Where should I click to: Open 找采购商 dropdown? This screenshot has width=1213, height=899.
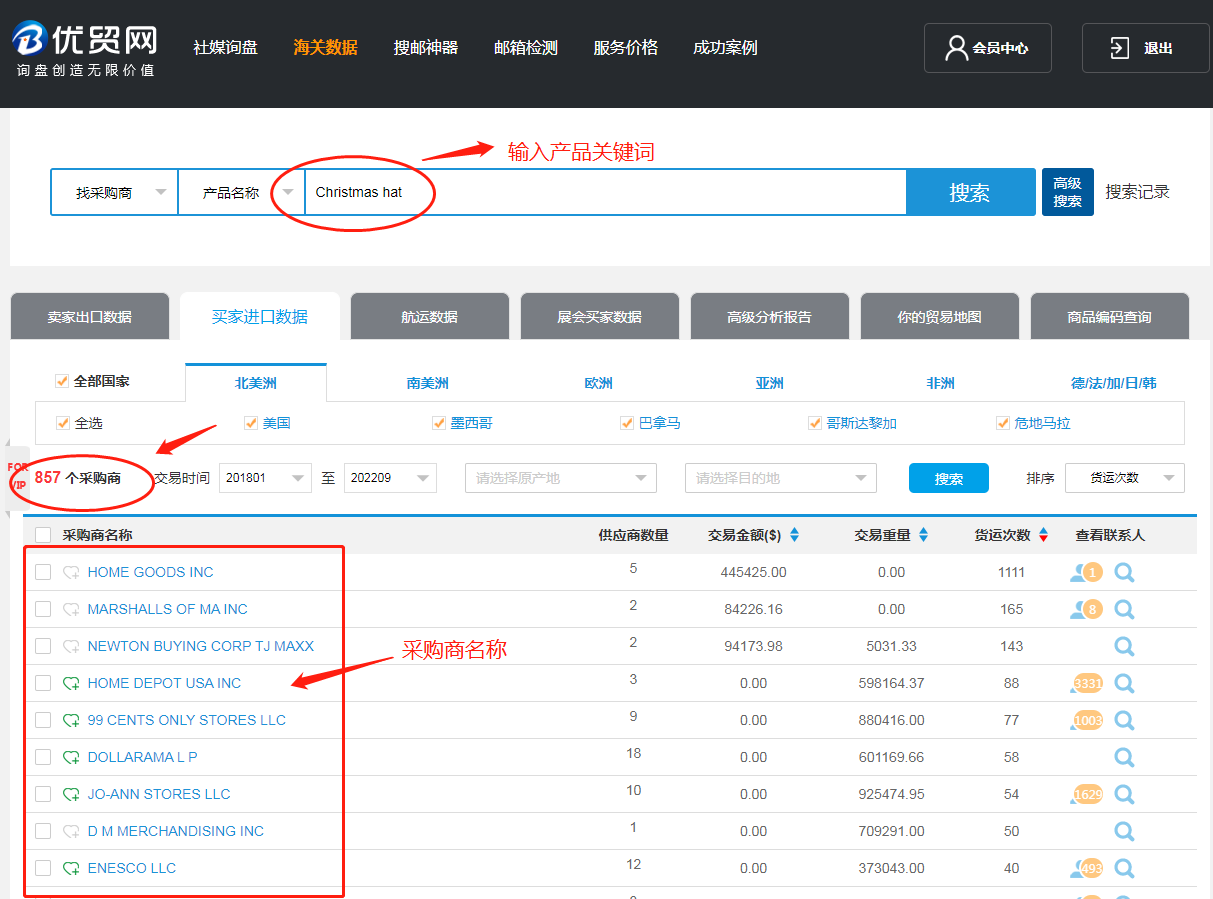pos(115,192)
